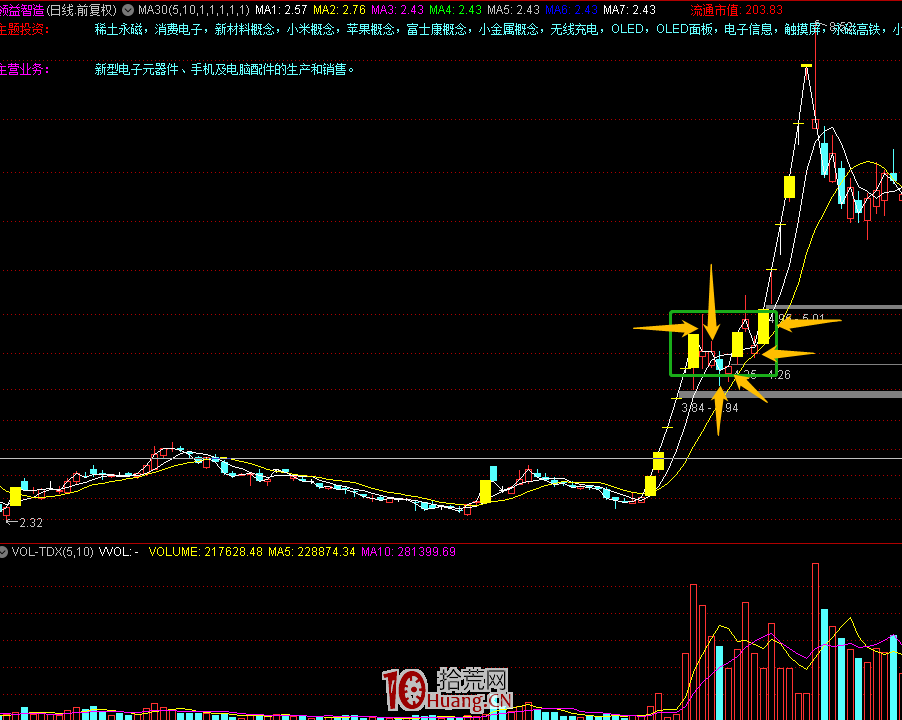This screenshot has height=720, width=902.
Task: Click the 消费电子 concept
Action: pyautogui.click(x=178, y=29)
